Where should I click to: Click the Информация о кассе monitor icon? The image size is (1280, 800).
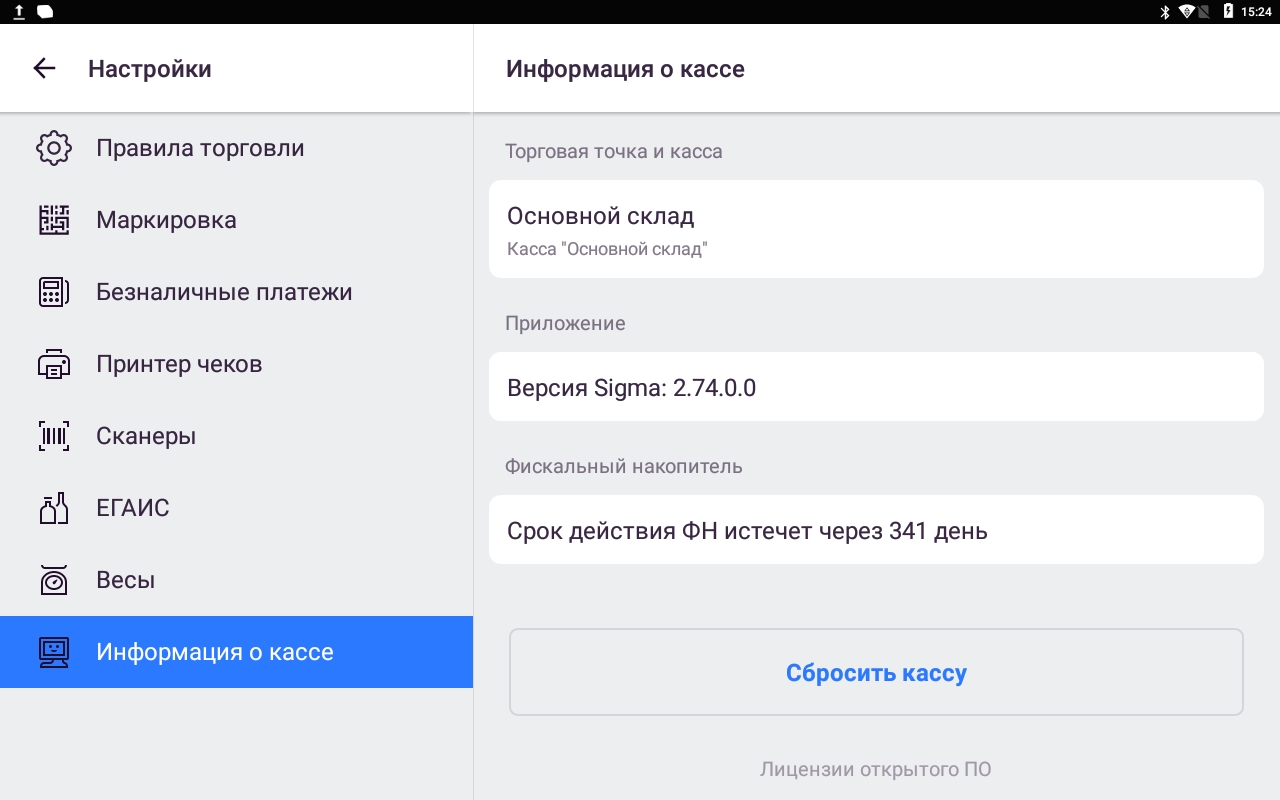[x=54, y=652]
